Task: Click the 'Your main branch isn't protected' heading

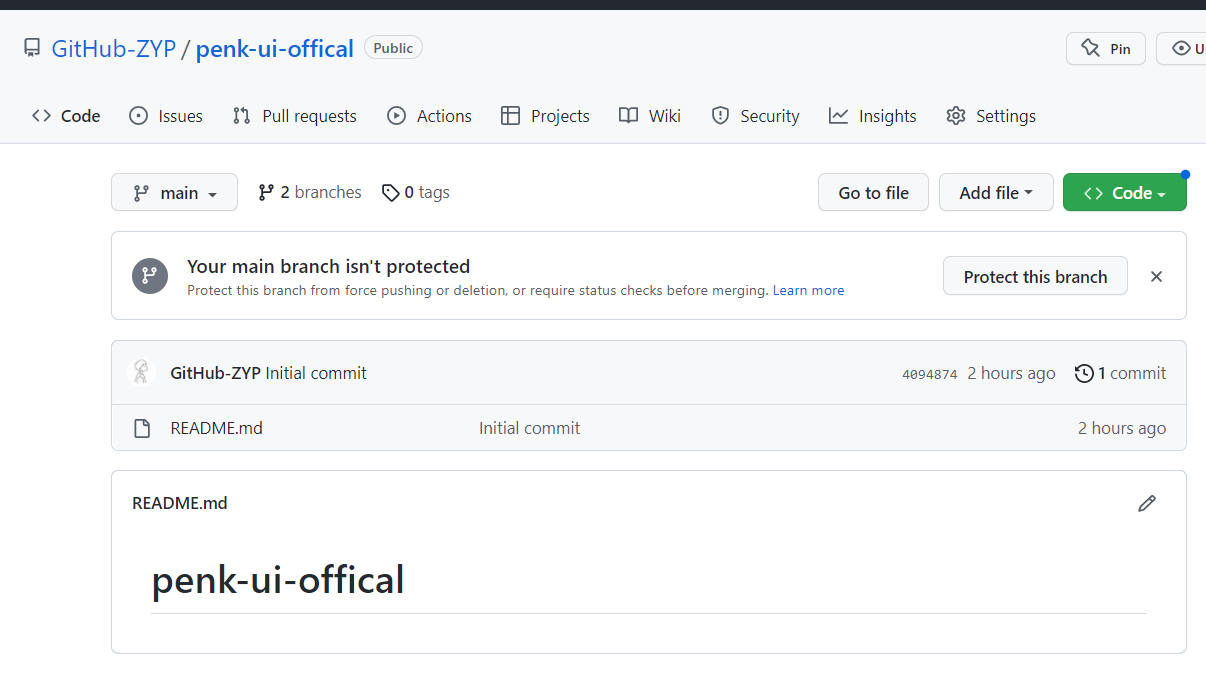Action: pos(328,266)
